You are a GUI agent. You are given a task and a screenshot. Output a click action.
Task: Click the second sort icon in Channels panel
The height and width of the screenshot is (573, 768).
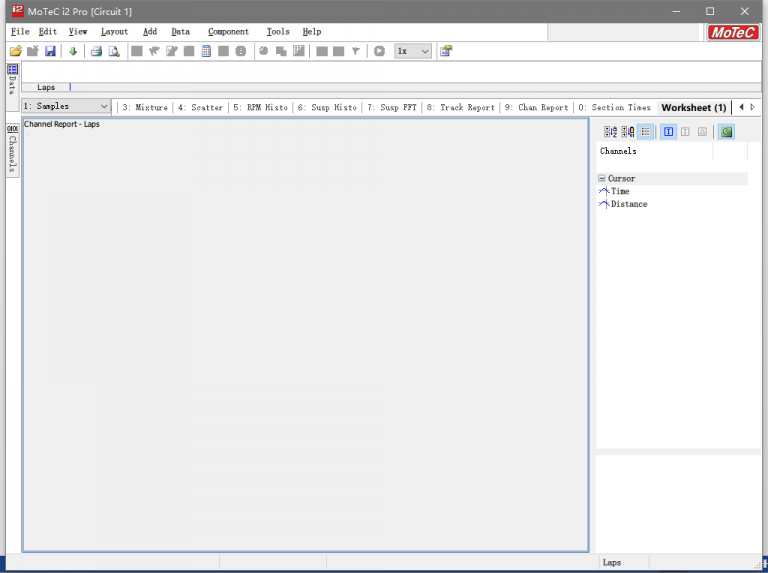tap(628, 132)
